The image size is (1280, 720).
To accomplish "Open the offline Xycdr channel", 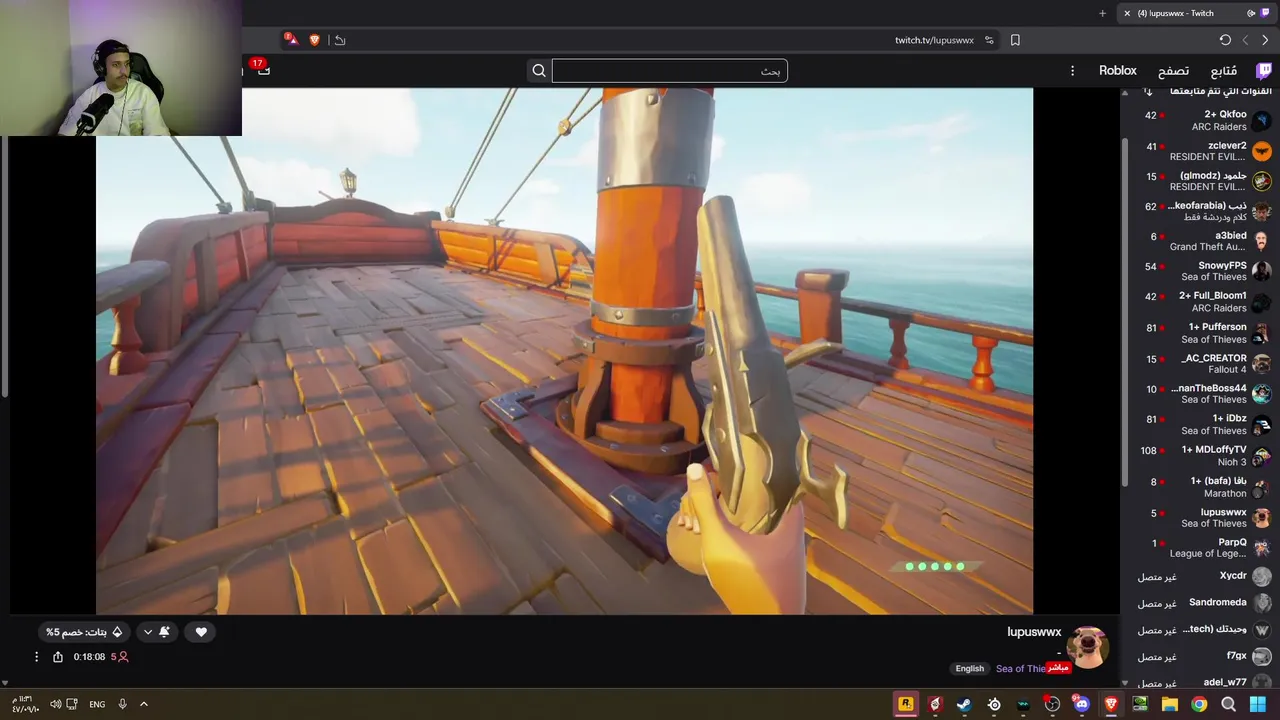I will pyautogui.click(x=1200, y=576).
